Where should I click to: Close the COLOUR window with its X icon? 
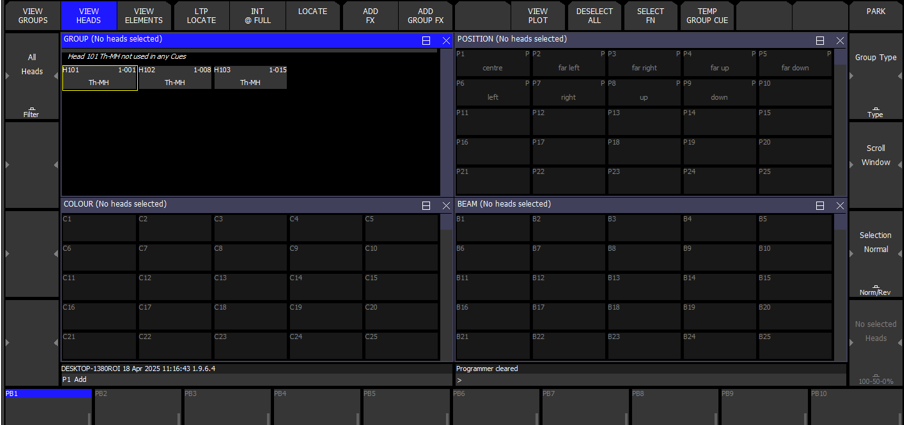click(446, 206)
